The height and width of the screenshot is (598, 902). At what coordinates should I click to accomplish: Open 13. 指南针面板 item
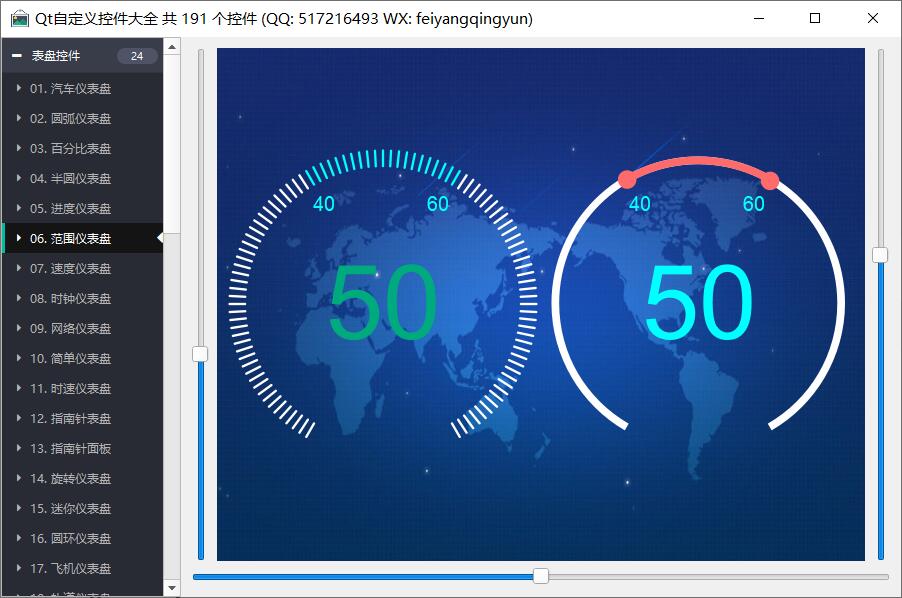pyautogui.click(x=70, y=448)
